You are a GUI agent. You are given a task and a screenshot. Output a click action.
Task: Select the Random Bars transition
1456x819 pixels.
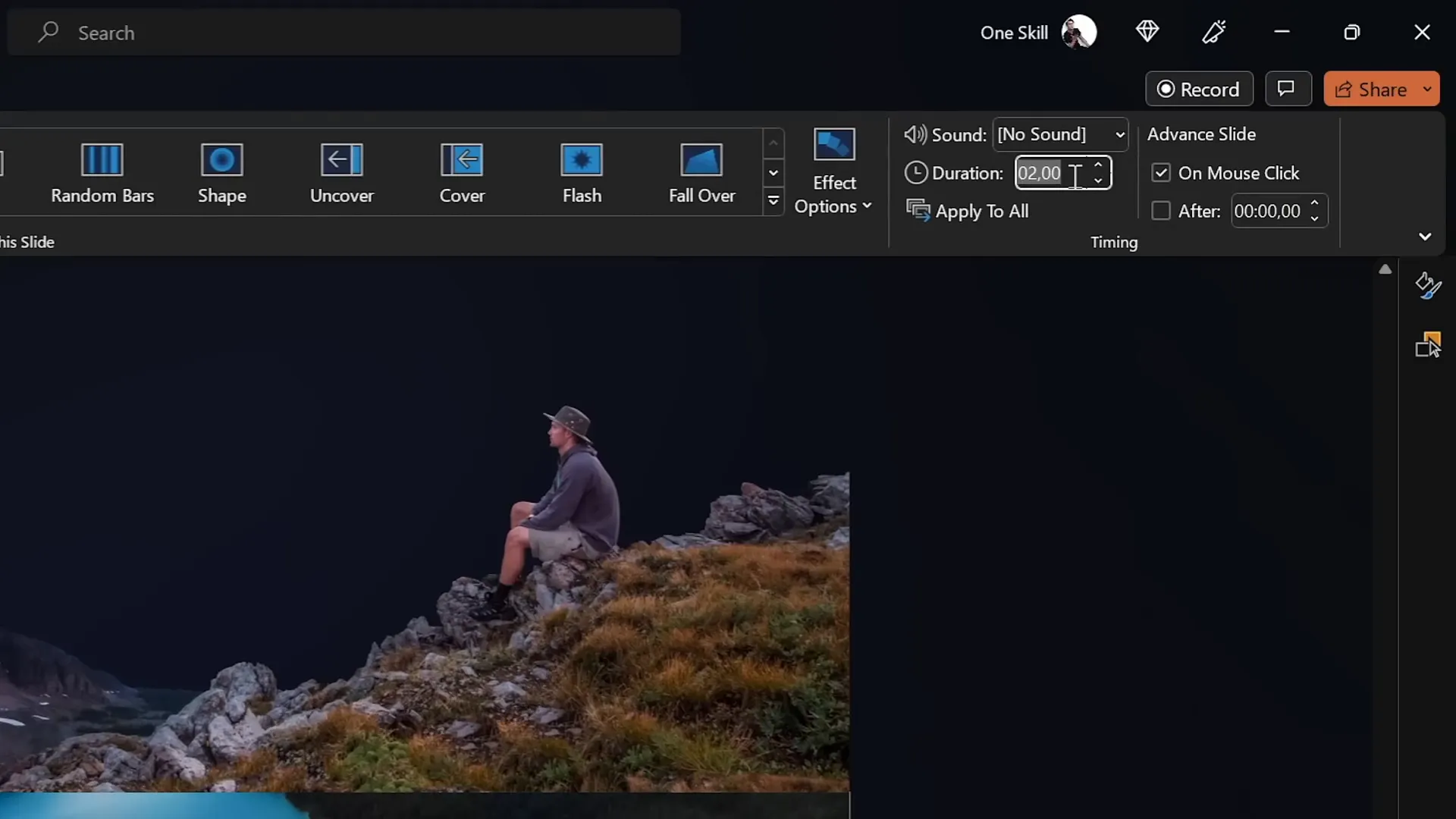[102, 173]
